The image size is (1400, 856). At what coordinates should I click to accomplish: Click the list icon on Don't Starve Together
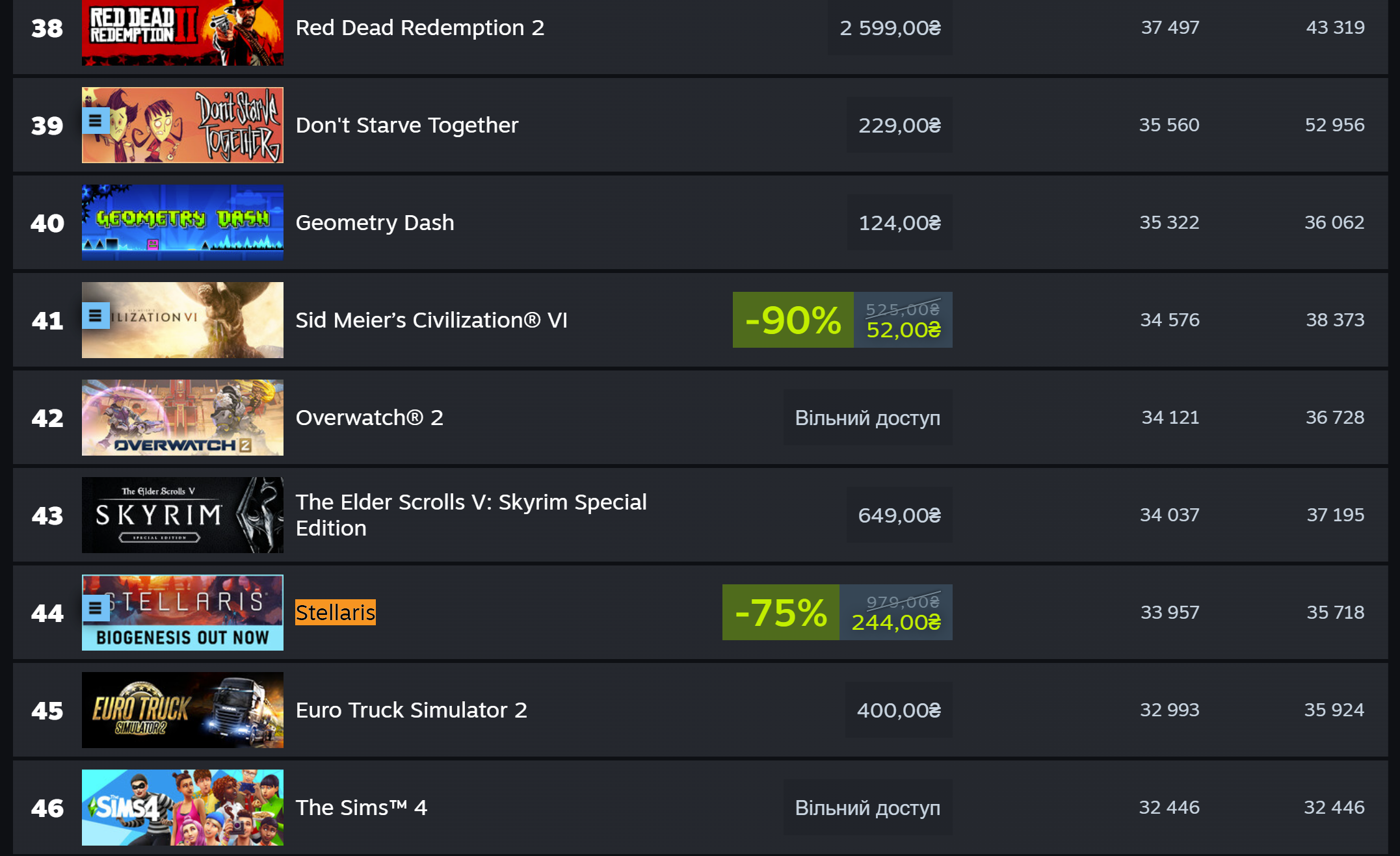coord(96,121)
